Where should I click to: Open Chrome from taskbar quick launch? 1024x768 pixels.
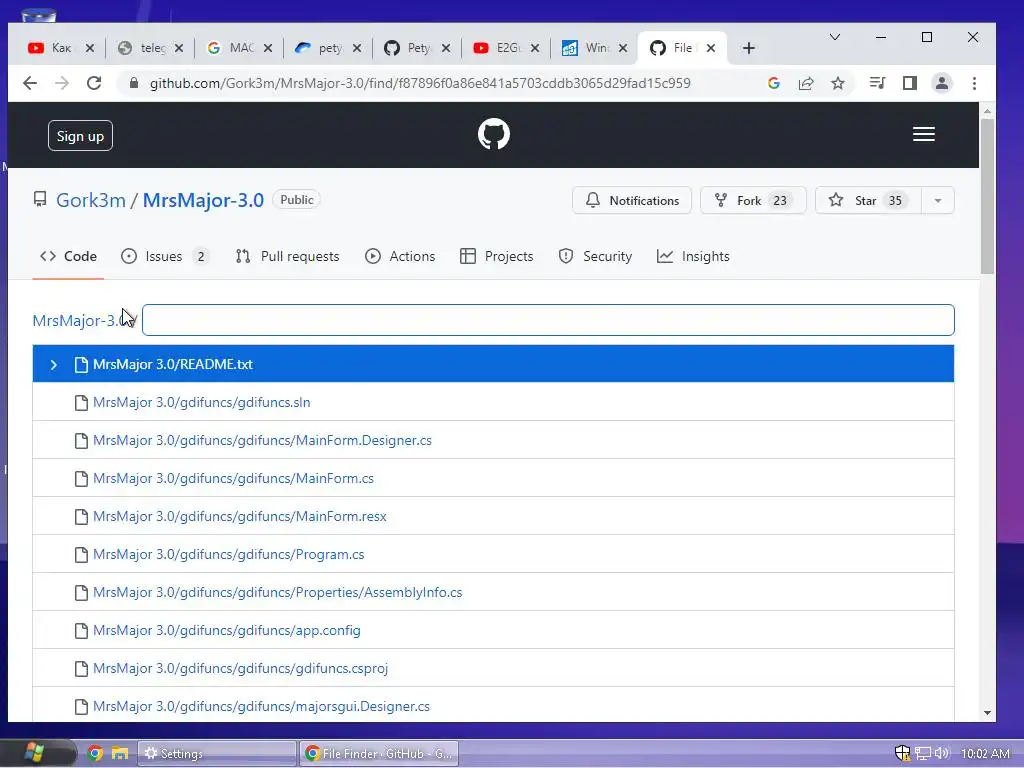pyautogui.click(x=95, y=754)
